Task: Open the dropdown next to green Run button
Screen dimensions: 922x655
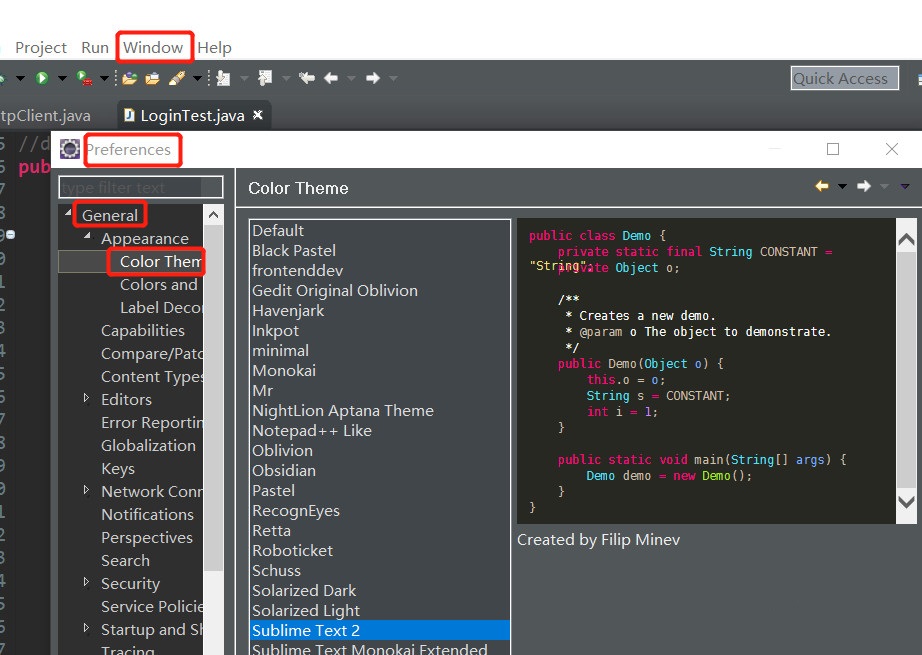Action: [x=62, y=78]
